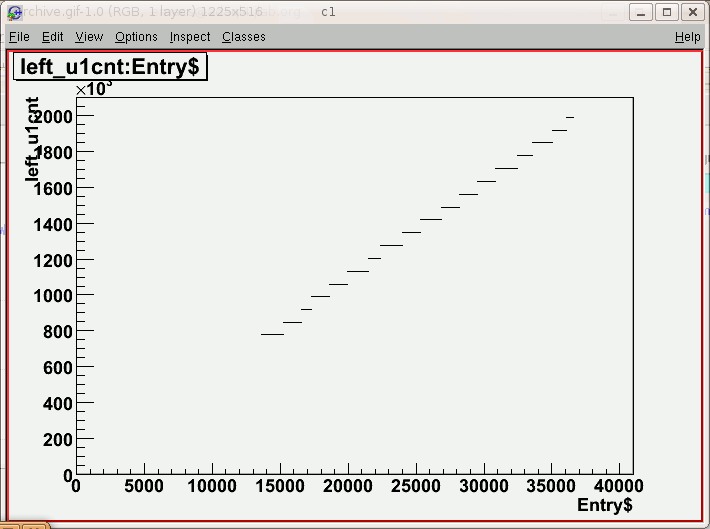Minimize the c1 canvas window
710x529 pixels.
(640, 12)
